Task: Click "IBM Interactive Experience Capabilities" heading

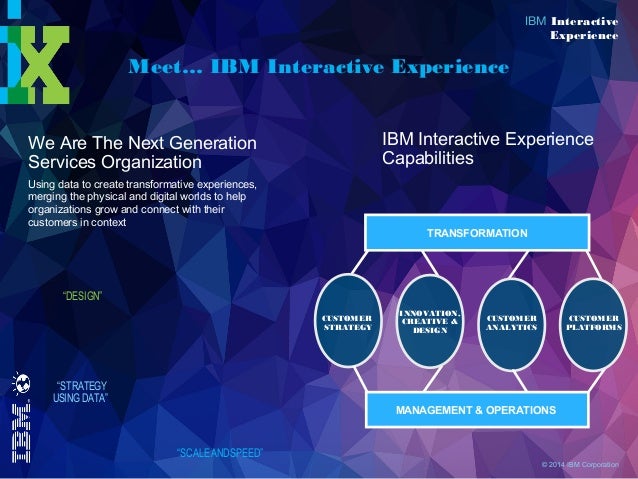Action: (487, 148)
